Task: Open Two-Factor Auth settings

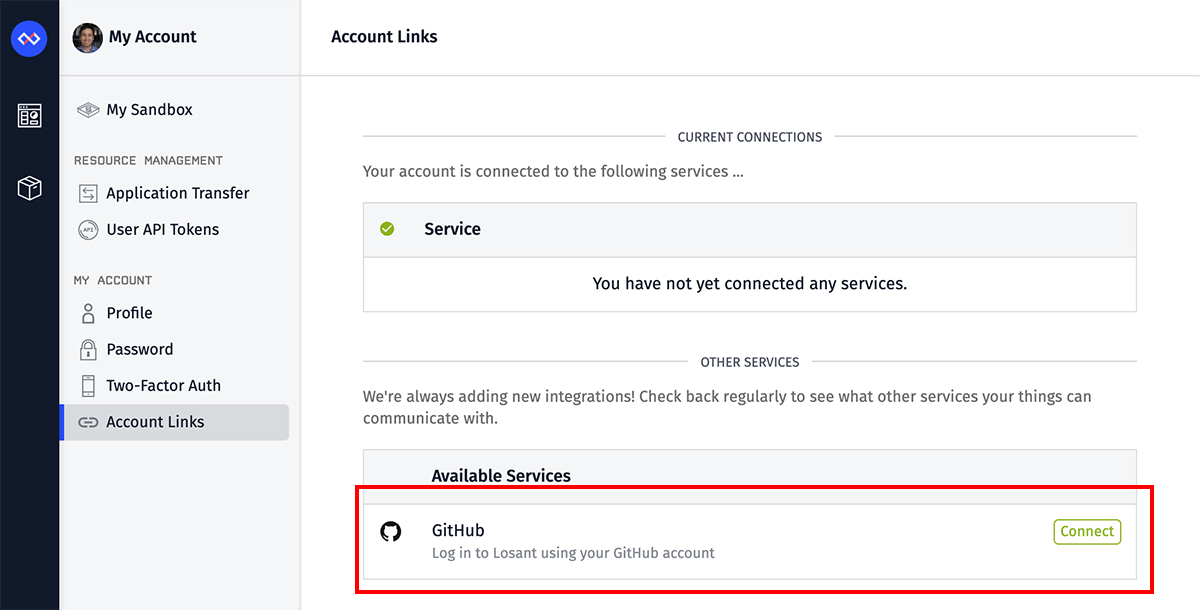Action: click(163, 386)
